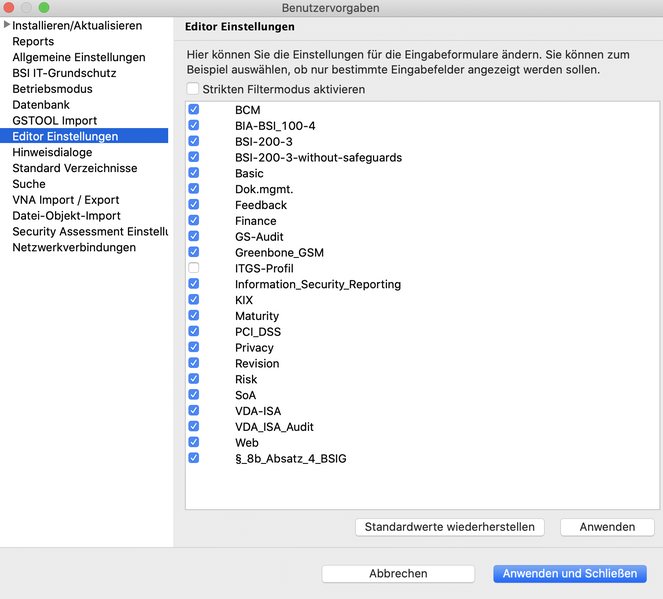The height and width of the screenshot is (599, 663).
Task: Uncheck the Risk checkbox
Action: [194, 379]
